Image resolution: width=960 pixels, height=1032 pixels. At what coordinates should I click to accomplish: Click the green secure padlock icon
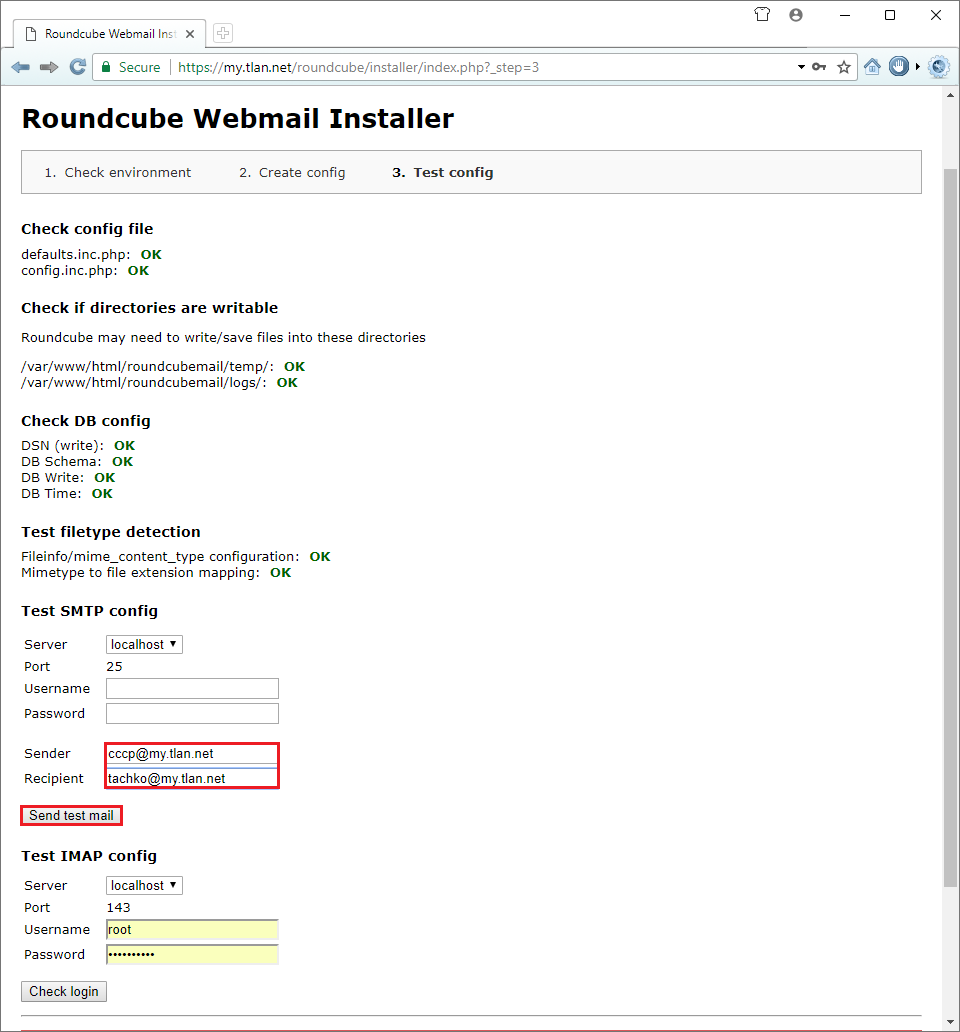[105, 67]
